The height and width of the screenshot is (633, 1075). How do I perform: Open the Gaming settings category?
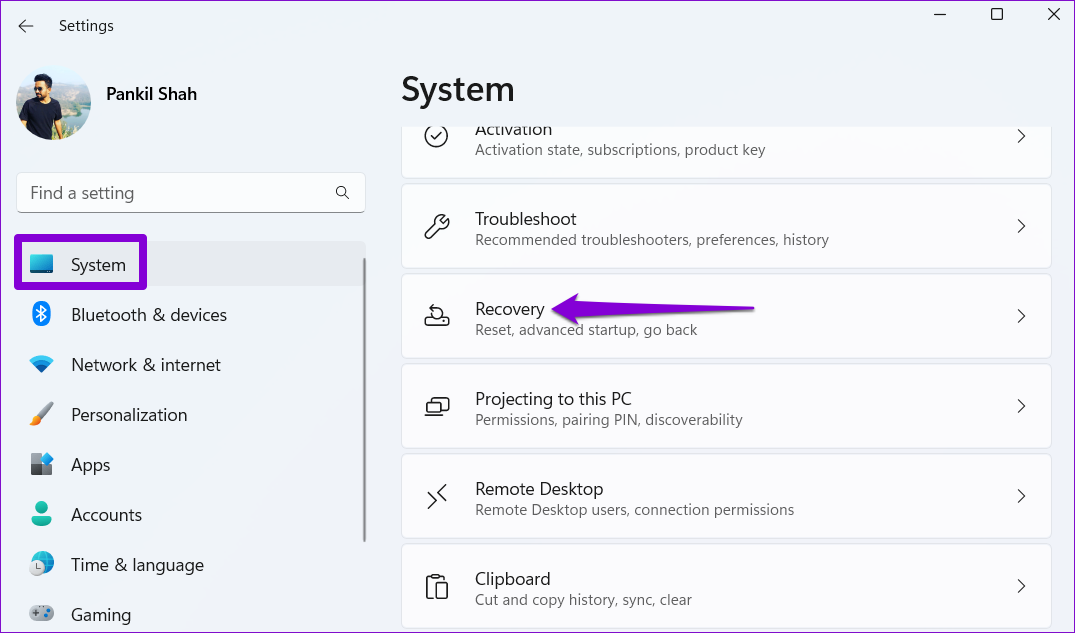coord(100,614)
